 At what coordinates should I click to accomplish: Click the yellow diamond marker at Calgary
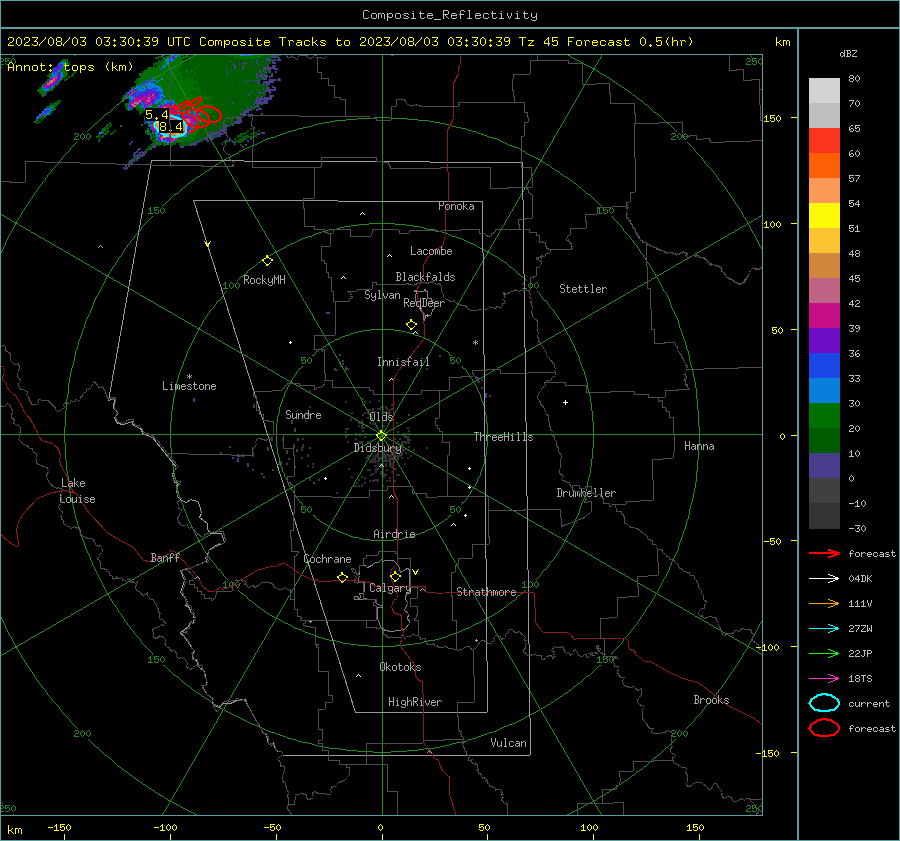[395, 576]
